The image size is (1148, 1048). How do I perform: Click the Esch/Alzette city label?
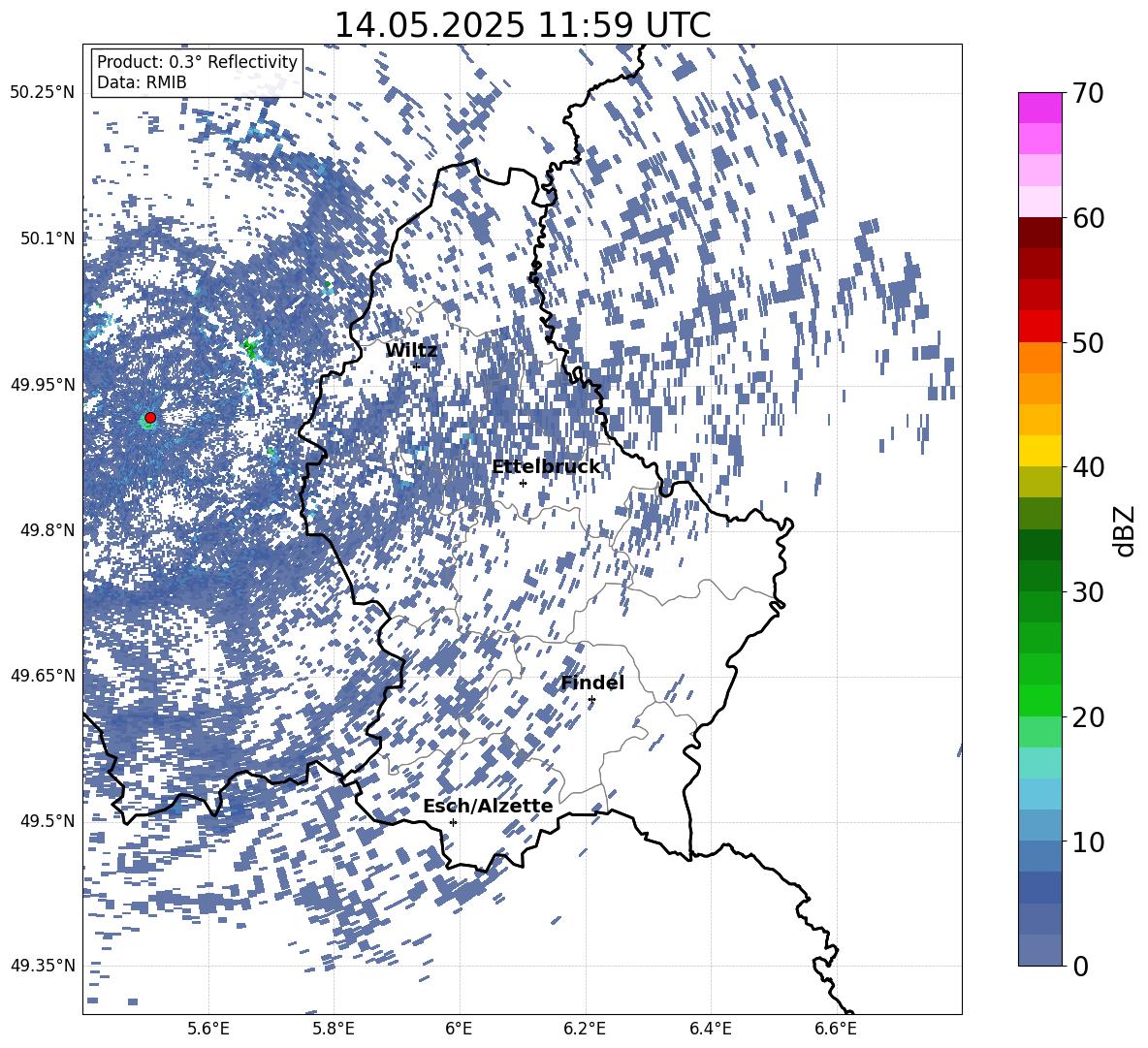(x=488, y=806)
